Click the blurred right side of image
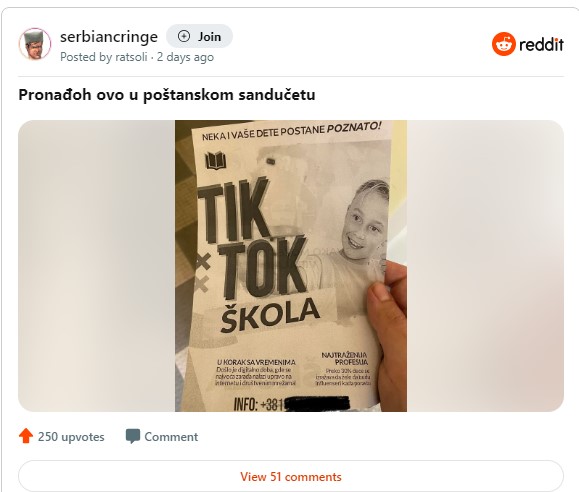579x492 pixels. coord(485,266)
